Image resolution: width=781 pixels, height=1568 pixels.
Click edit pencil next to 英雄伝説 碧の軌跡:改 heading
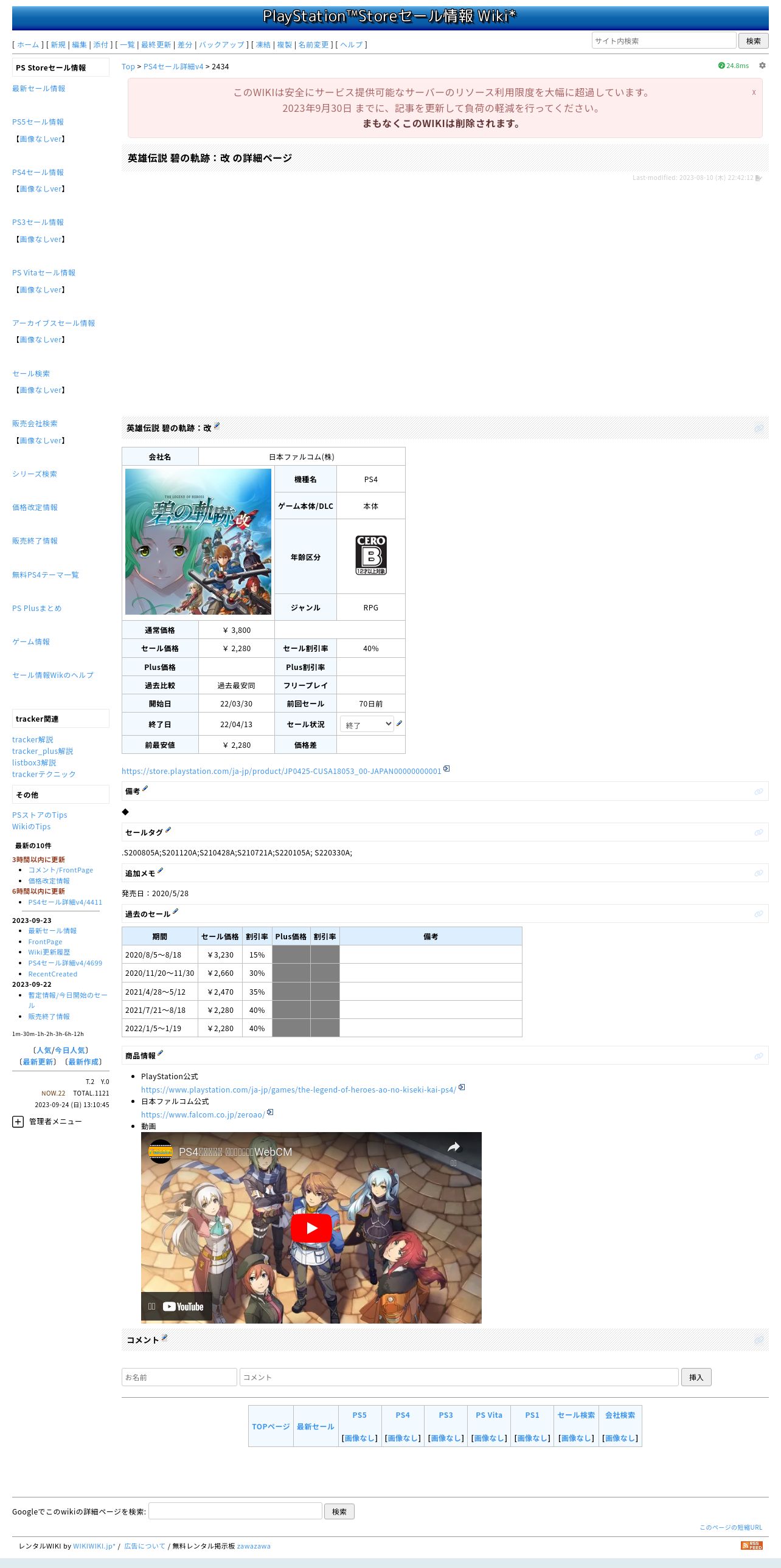pos(216,426)
